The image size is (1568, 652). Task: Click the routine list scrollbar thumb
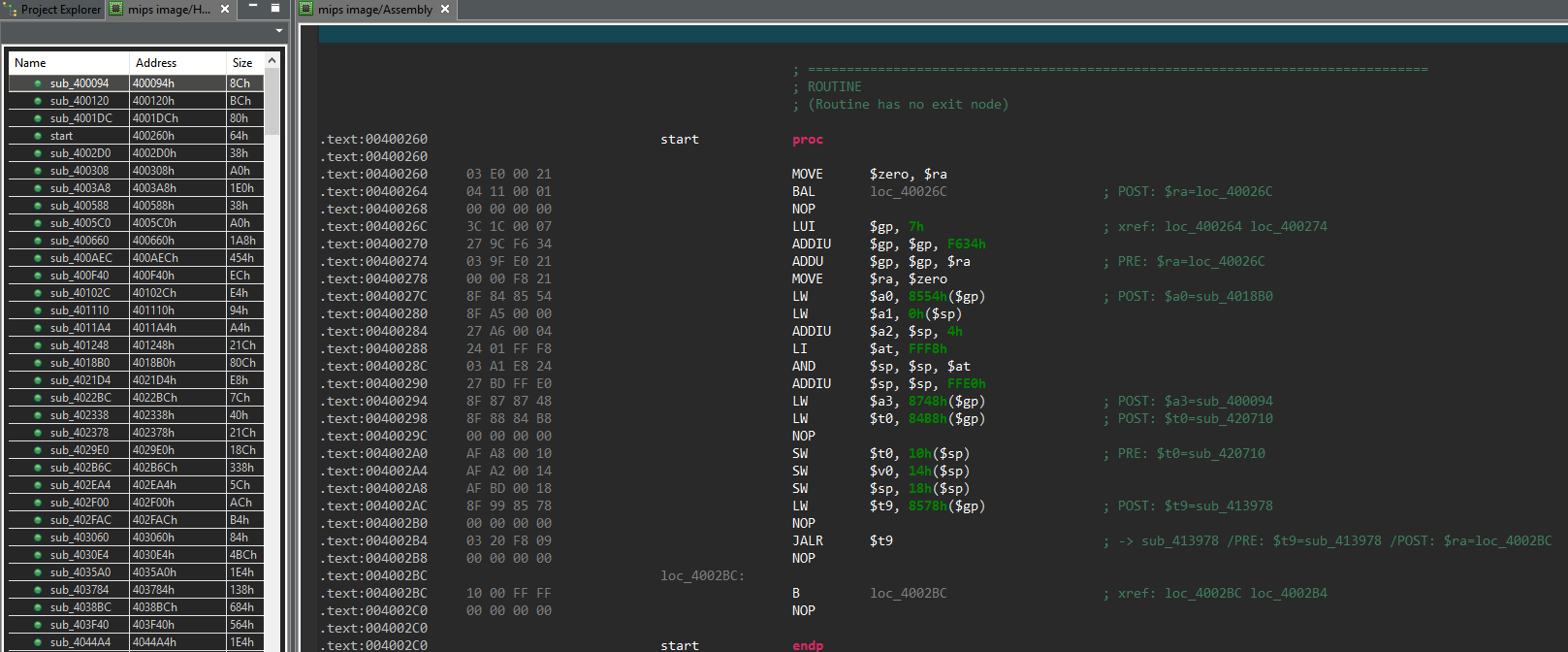[x=272, y=101]
